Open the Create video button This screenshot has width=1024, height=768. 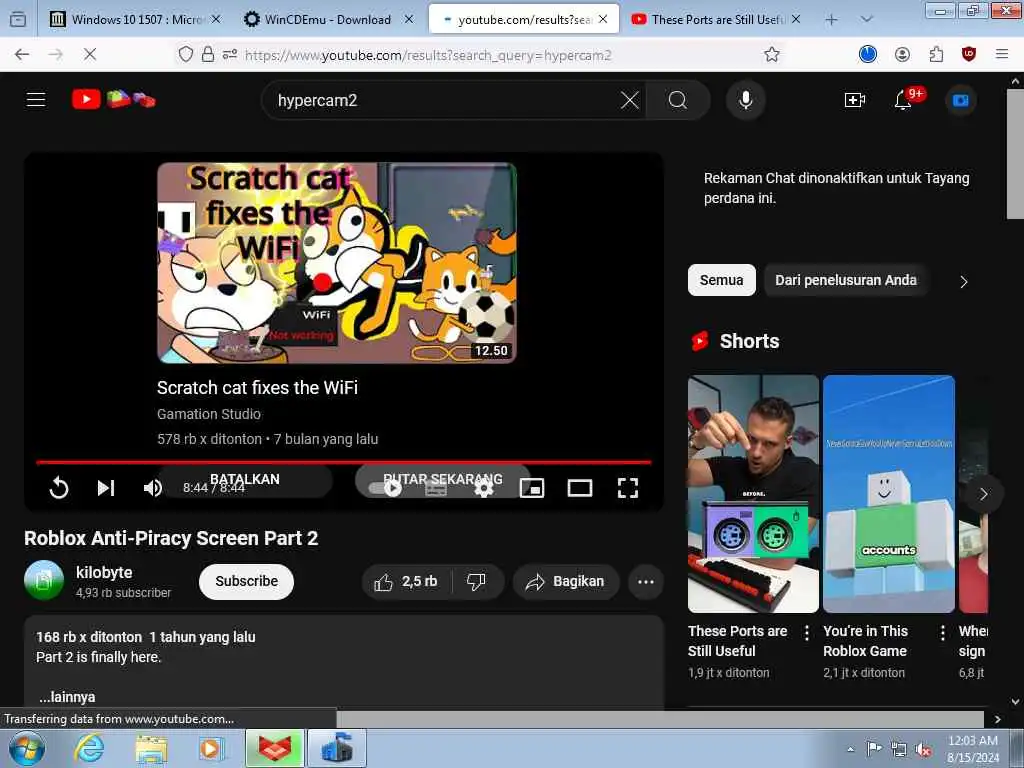click(854, 100)
